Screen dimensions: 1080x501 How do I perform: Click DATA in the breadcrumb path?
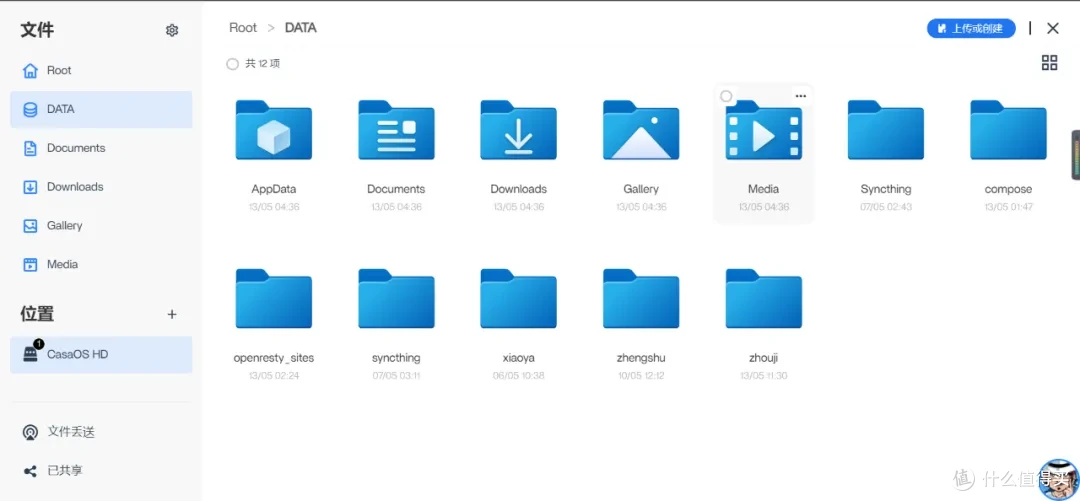[301, 28]
